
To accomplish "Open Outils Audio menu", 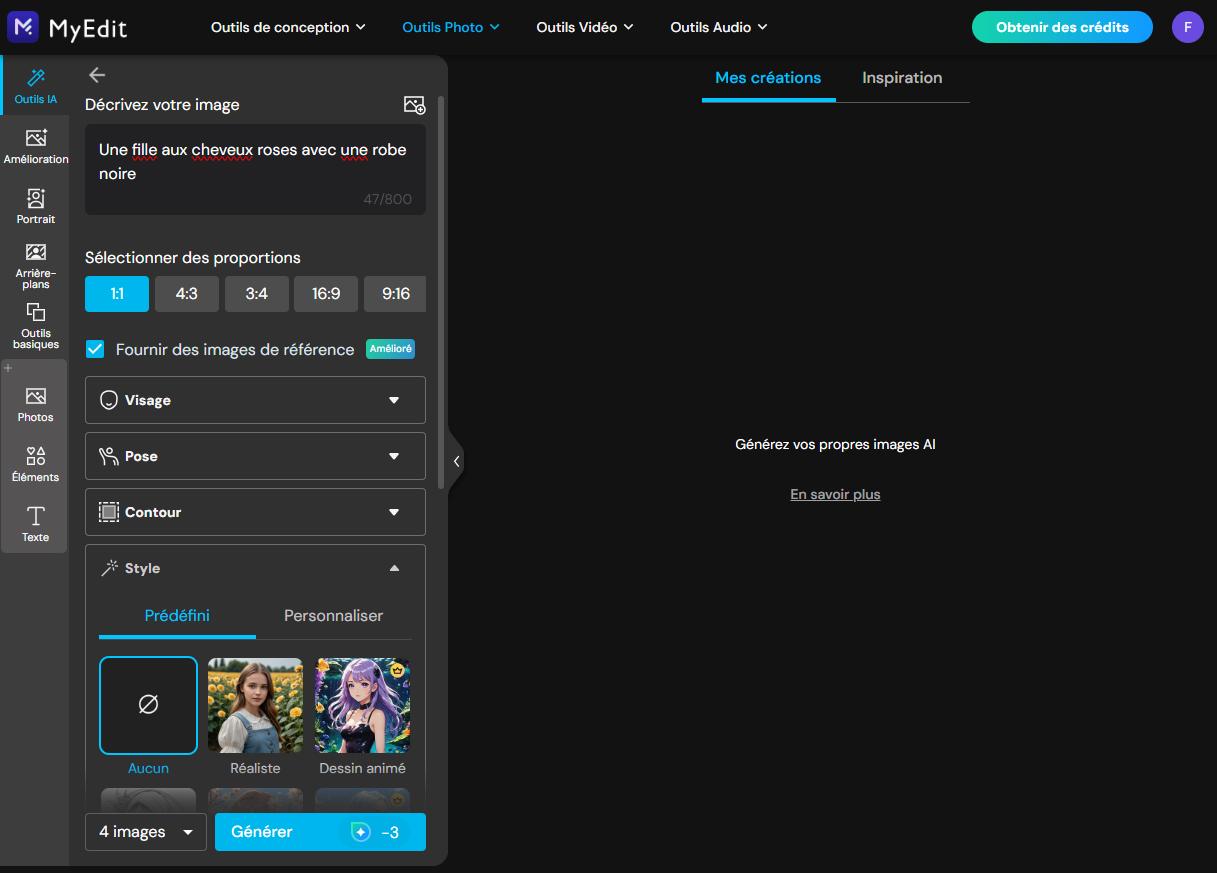I will (719, 27).
